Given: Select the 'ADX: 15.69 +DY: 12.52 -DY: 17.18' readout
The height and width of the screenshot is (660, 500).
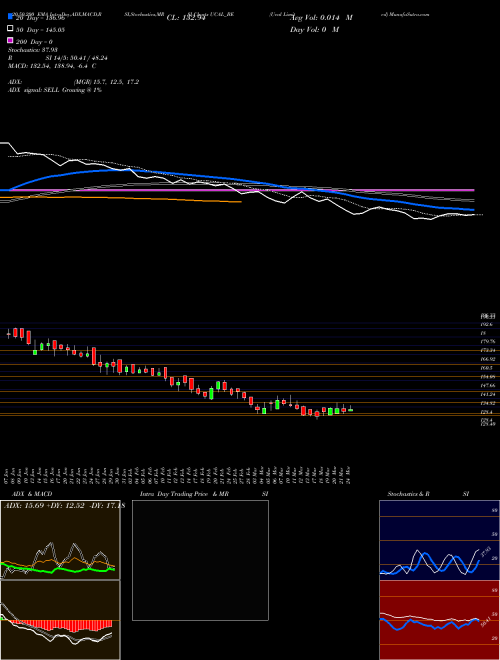Looking at the screenshot, I should [x=64, y=506].
